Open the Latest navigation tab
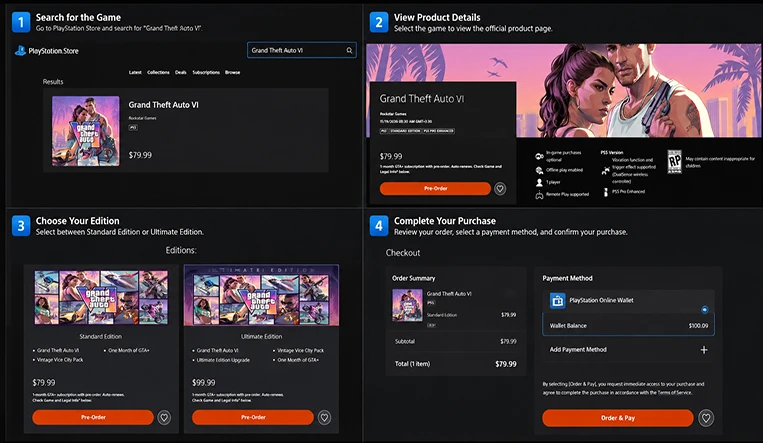This screenshot has width=763, height=443. pyautogui.click(x=135, y=72)
